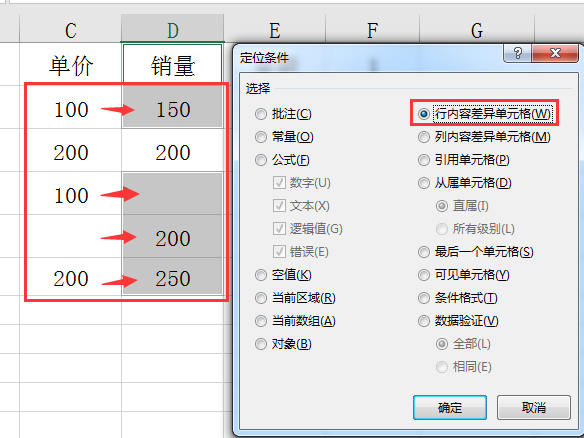Click the 定位条件 dialog title bar
The image size is (584, 438).
point(369,57)
